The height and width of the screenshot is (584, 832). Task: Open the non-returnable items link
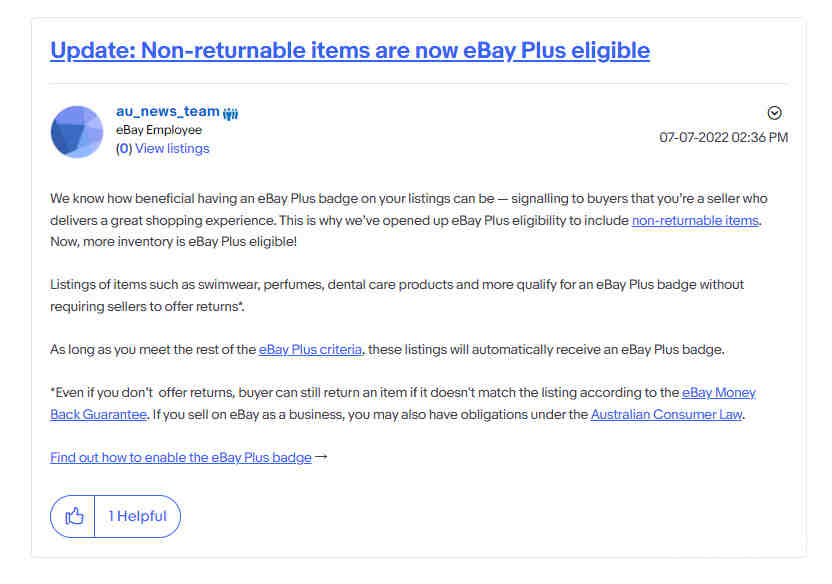695,220
